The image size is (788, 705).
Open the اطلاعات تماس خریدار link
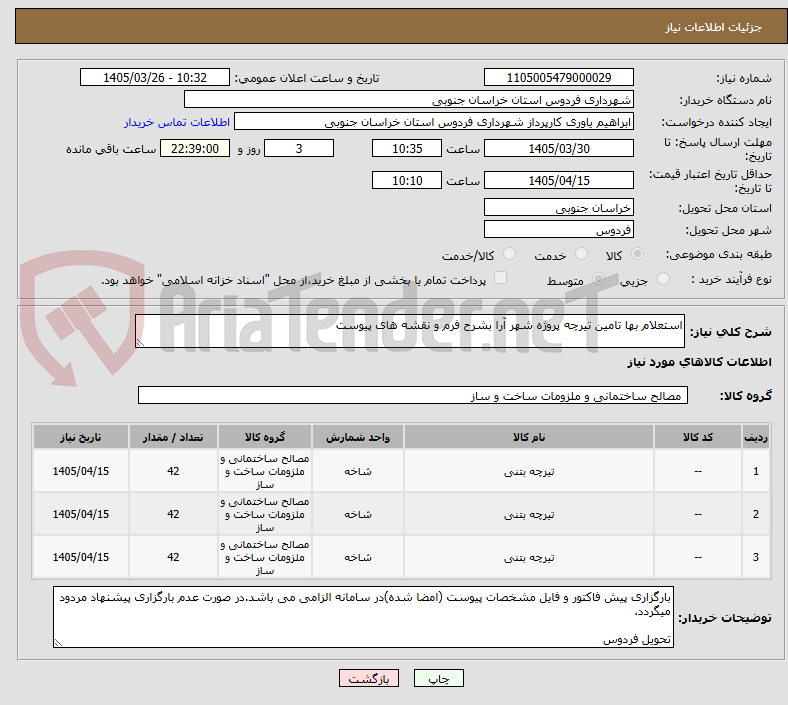(x=177, y=122)
